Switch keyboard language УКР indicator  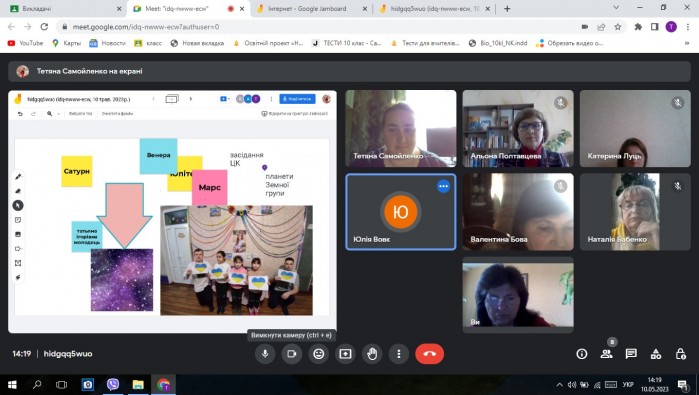click(x=628, y=385)
